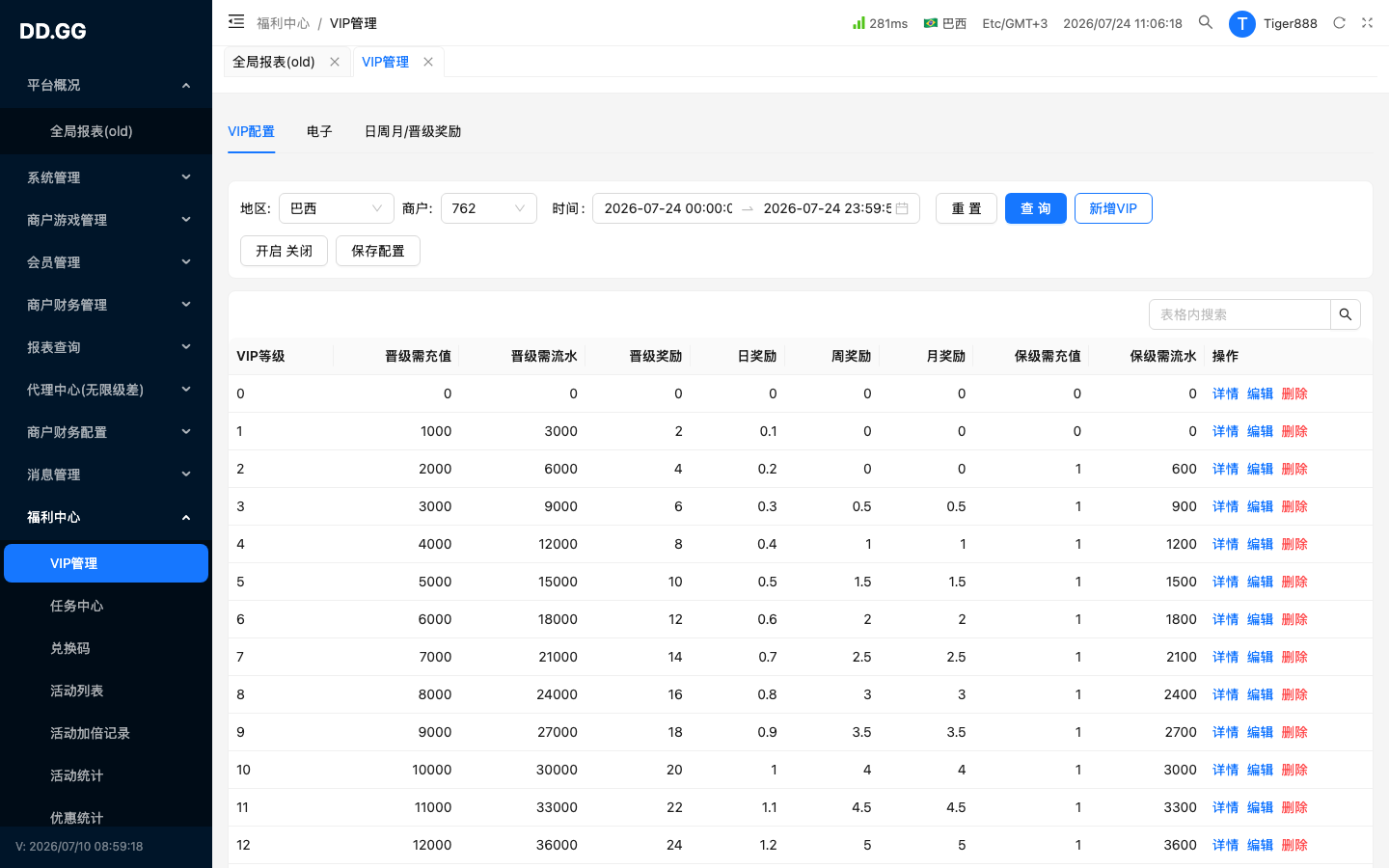The height and width of the screenshot is (868, 1389).
Task: Click the refresh icon beside Tiger888
Action: 1339,22
